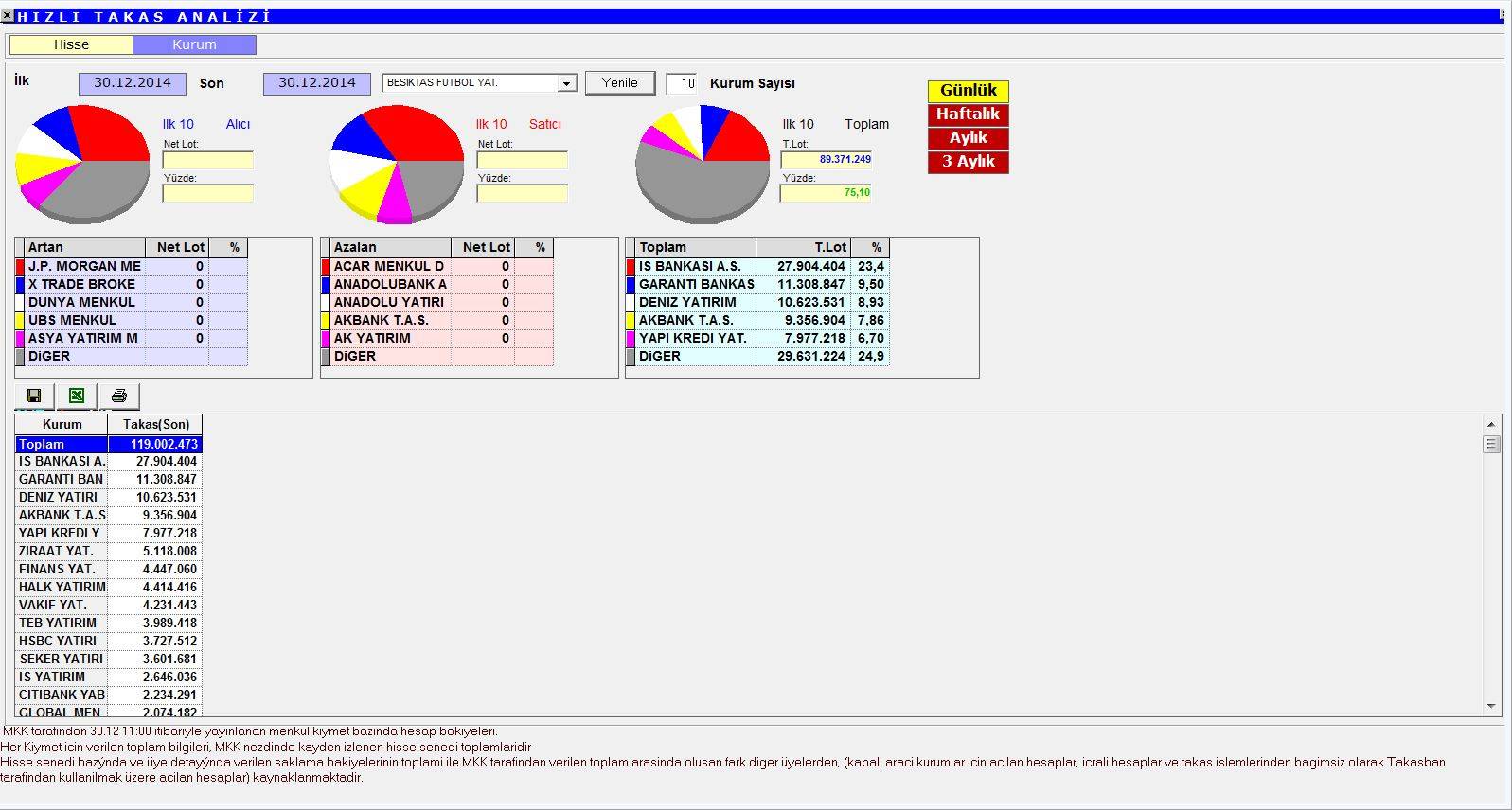Click the Kurum Sayısı number field
This screenshot has height=810, width=1512.
coord(682,83)
